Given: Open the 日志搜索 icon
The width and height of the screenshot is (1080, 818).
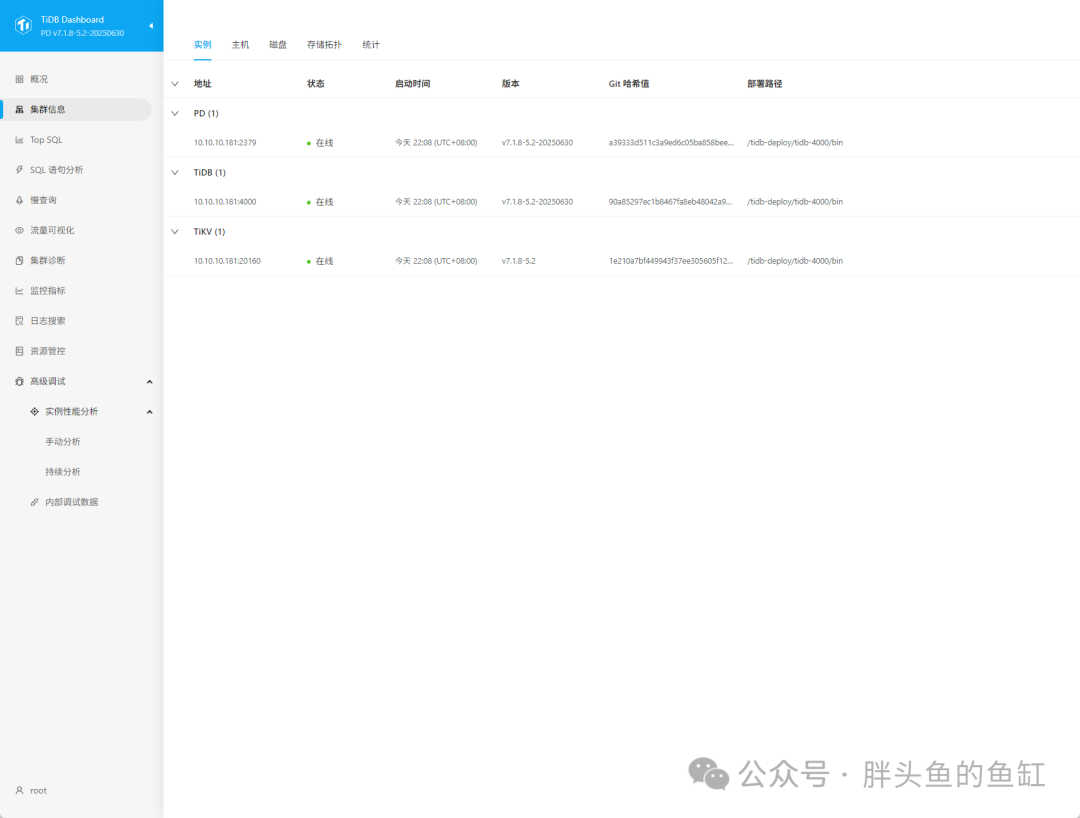Looking at the screenshot, I should click(x=19, y=321).
